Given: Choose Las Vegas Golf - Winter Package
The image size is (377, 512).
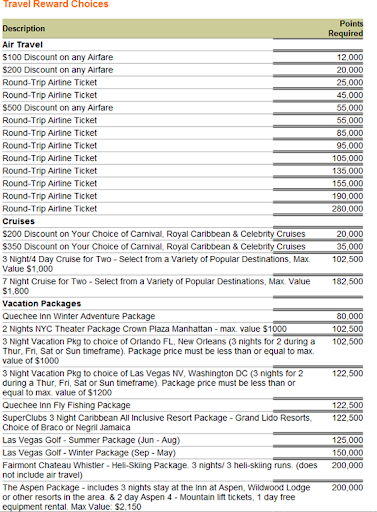Looking at the screenshot, I should point(89,453).
